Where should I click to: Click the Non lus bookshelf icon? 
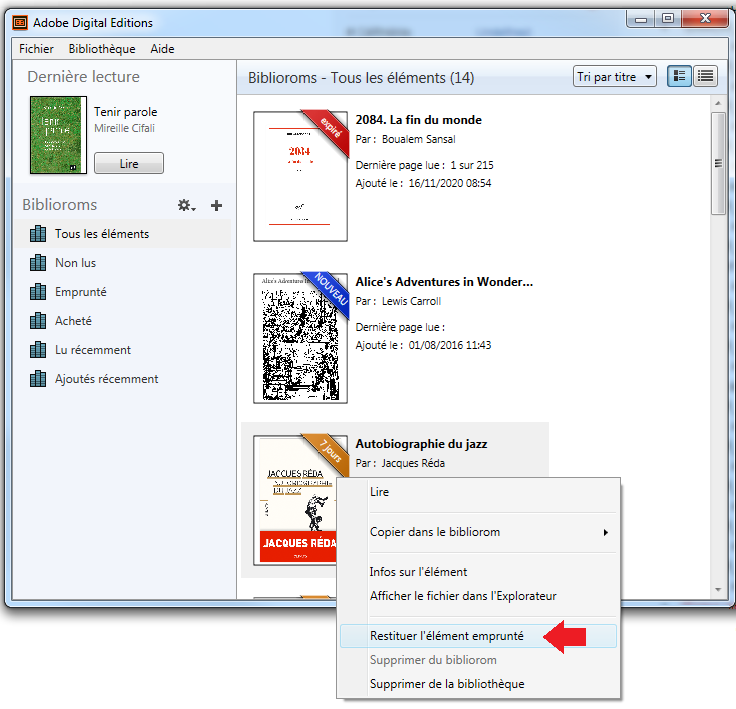(x=39, y=263)
